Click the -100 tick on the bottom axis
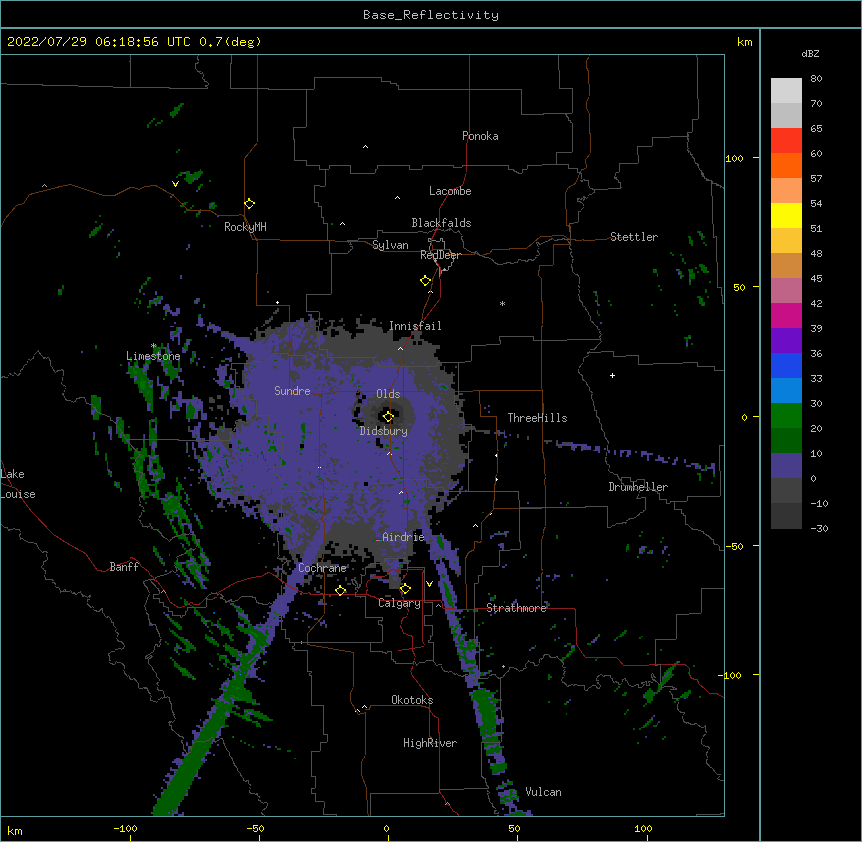The width and height of the screenshot is (862, 842). 125,829
